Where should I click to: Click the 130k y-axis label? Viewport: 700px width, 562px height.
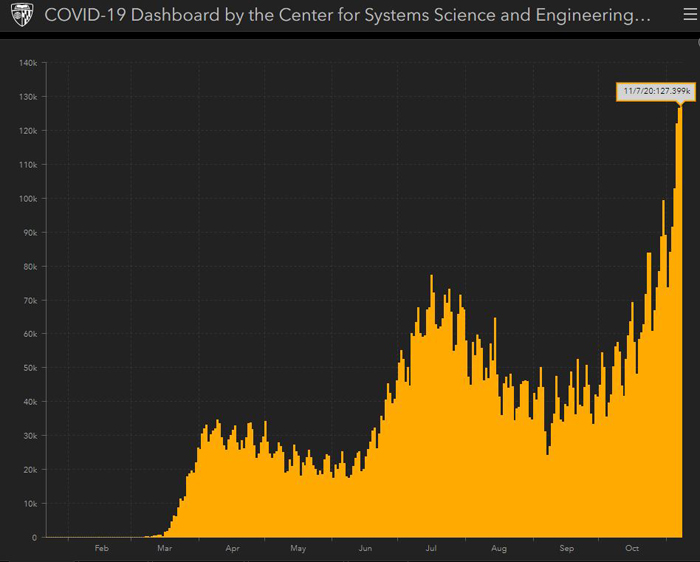coord(28,97)
